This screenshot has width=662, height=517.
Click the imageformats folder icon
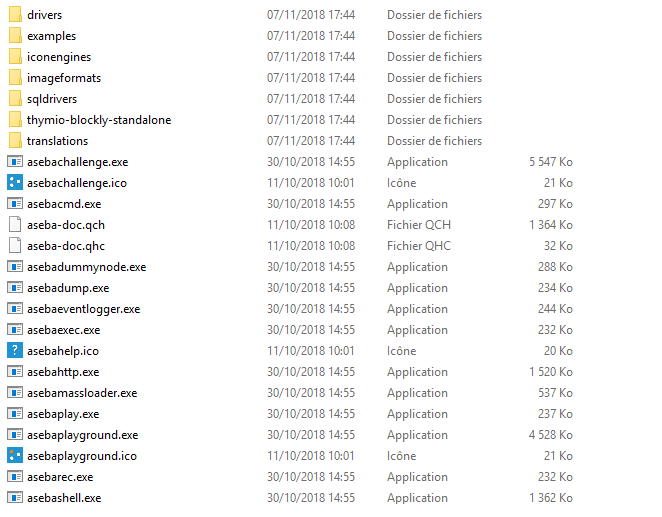pyautogui.click(x=15, y=78)
